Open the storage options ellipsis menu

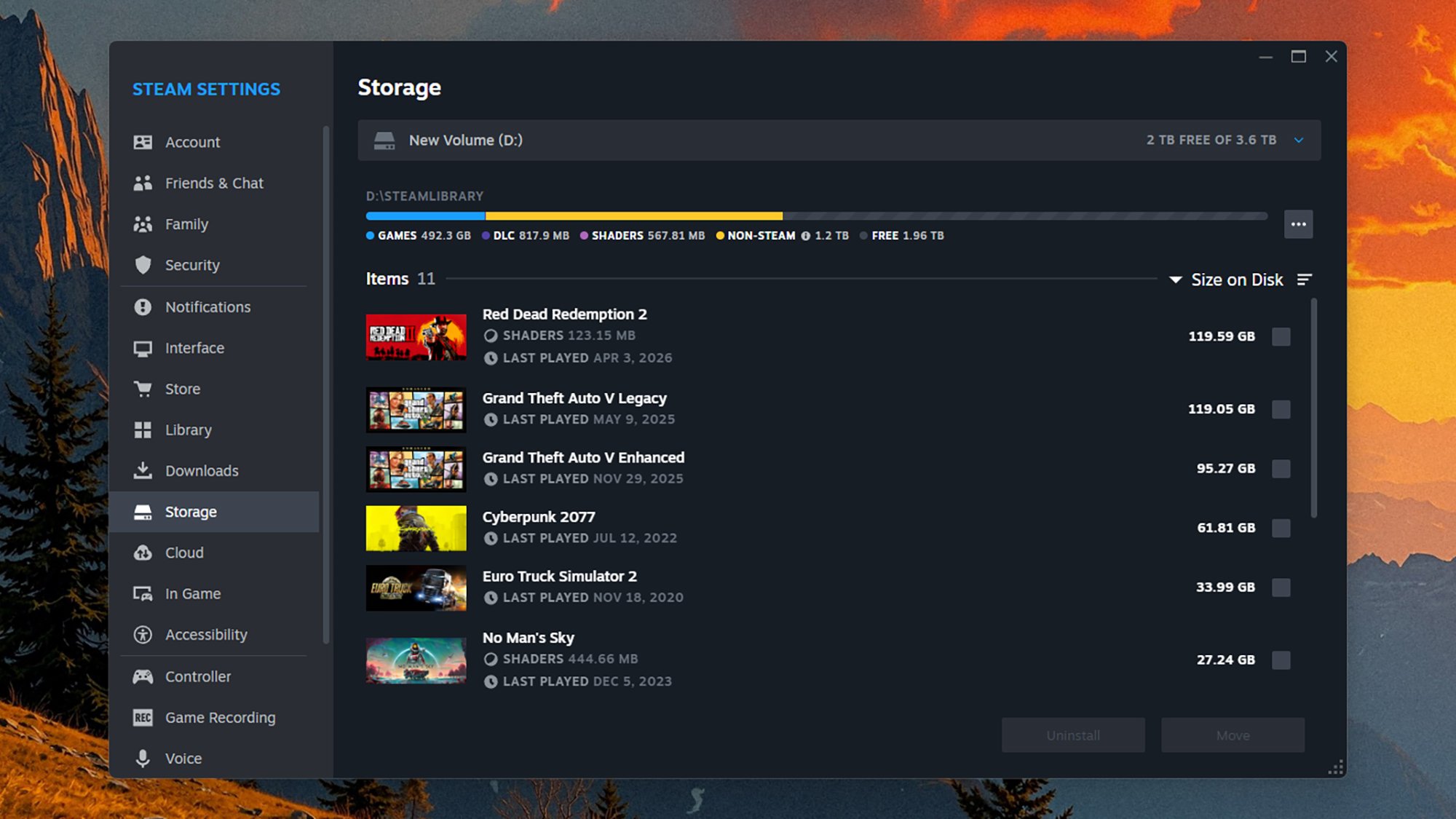(1298, 224)
